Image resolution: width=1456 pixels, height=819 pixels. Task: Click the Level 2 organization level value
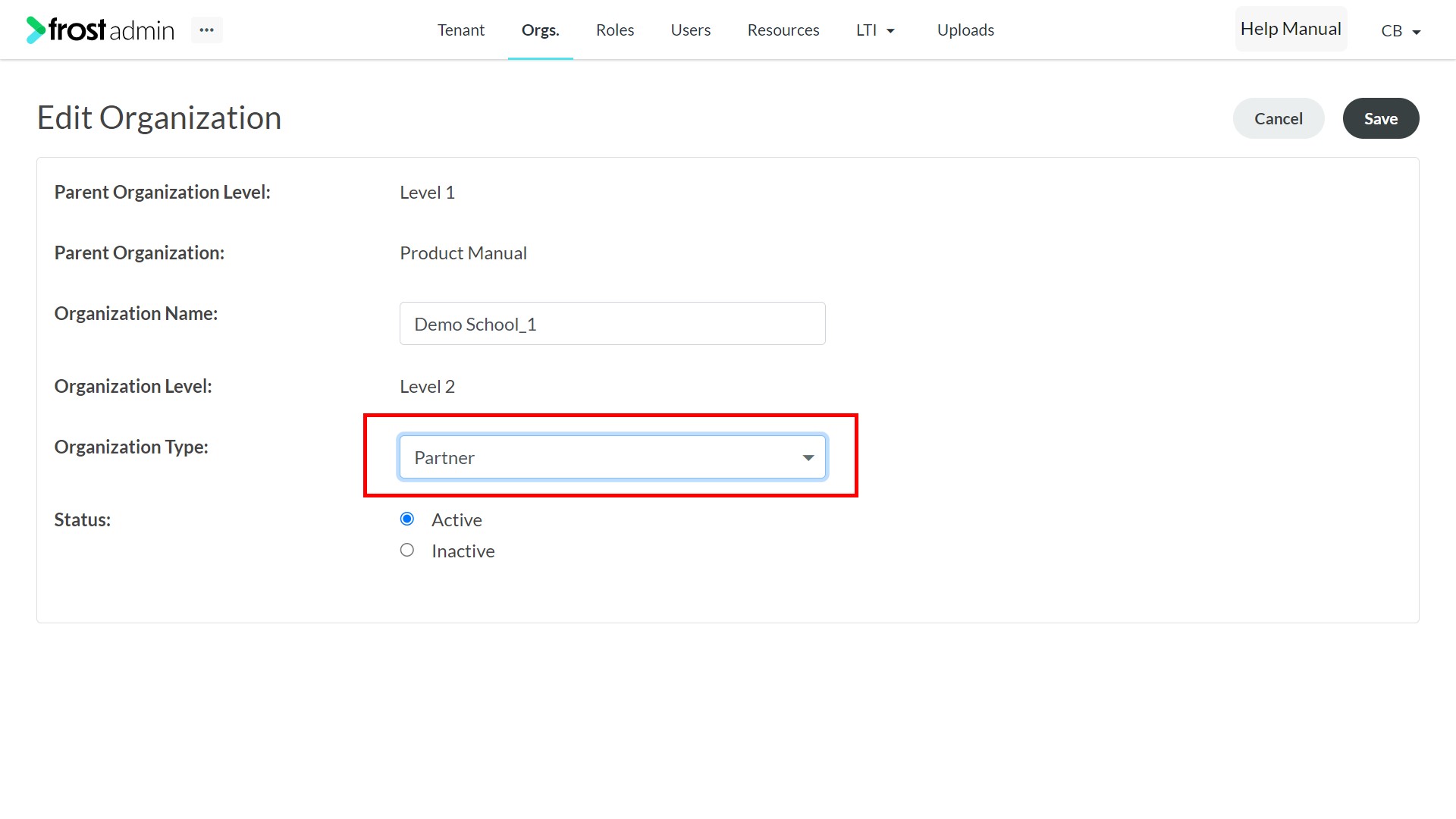pyautogui.click(x=427, y=386)
